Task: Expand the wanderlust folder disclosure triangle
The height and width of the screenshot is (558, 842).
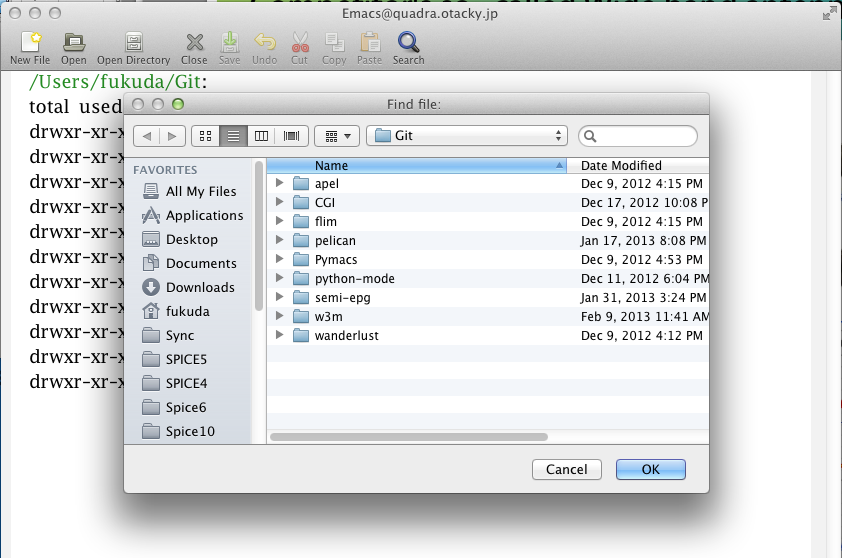Action: (x=279, y=335)
